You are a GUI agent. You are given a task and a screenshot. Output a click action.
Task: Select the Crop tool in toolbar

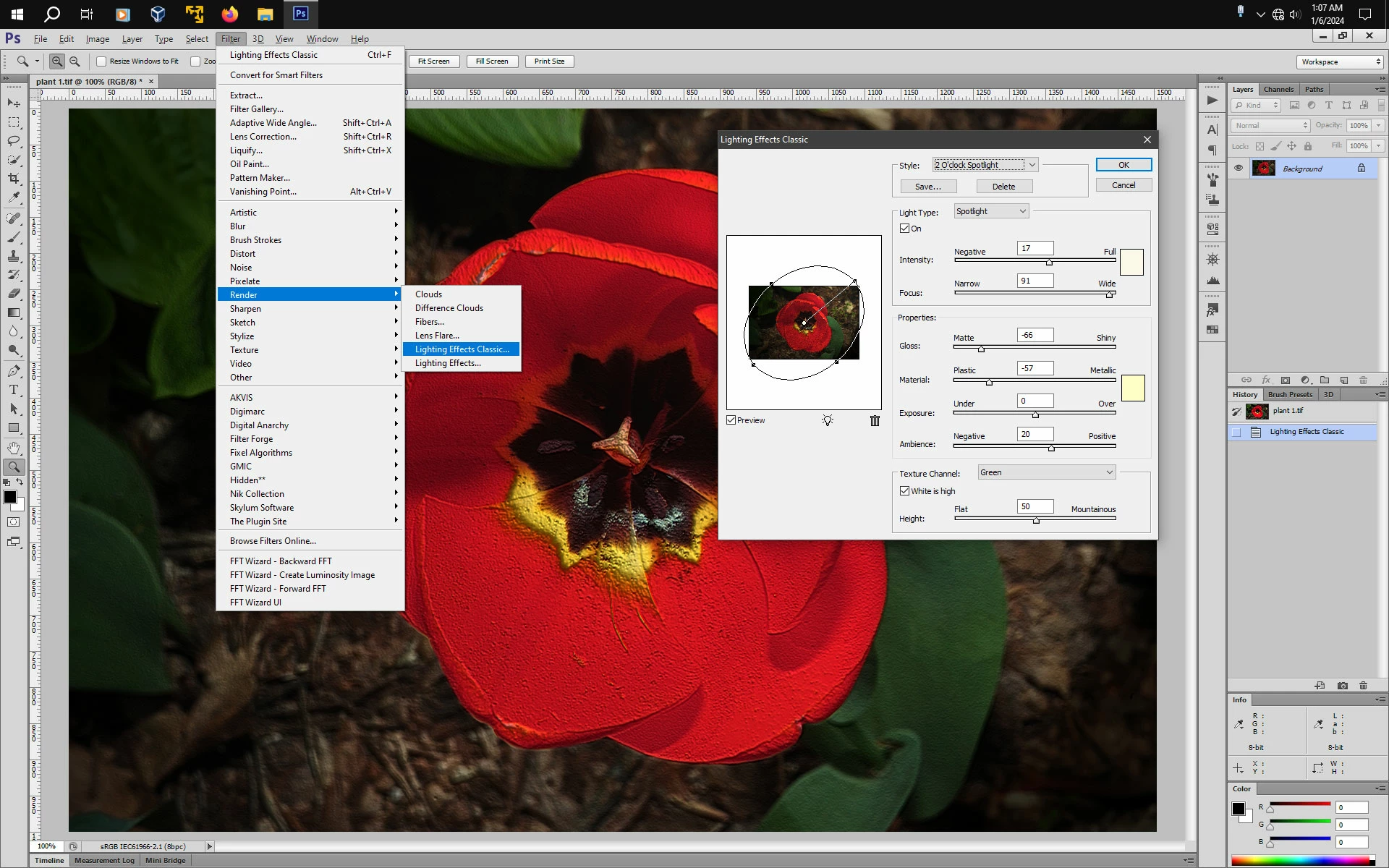point(14,179)
